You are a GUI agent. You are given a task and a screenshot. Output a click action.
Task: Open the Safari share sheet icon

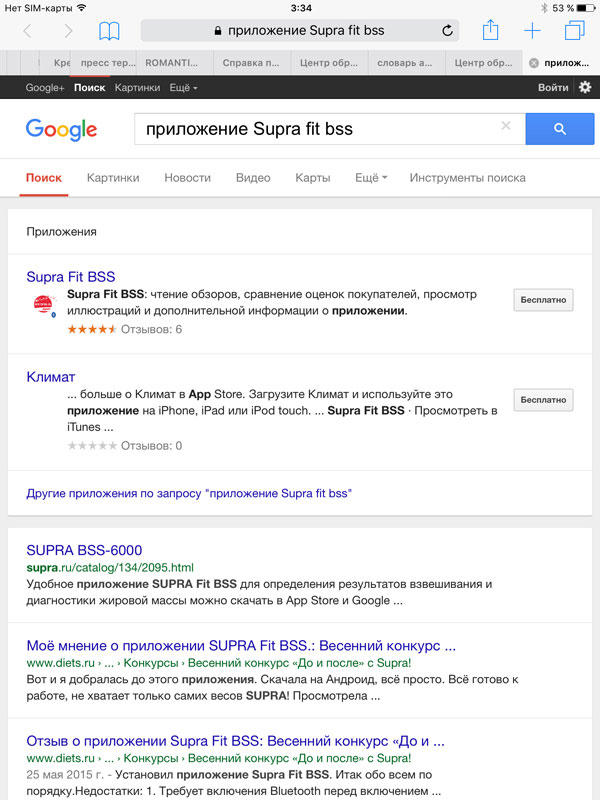pyautogui.click(x=490, y=30)
